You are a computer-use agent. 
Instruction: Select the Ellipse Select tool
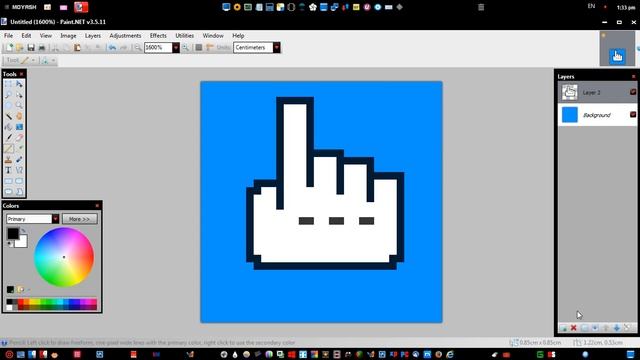(x=8, y=105)
